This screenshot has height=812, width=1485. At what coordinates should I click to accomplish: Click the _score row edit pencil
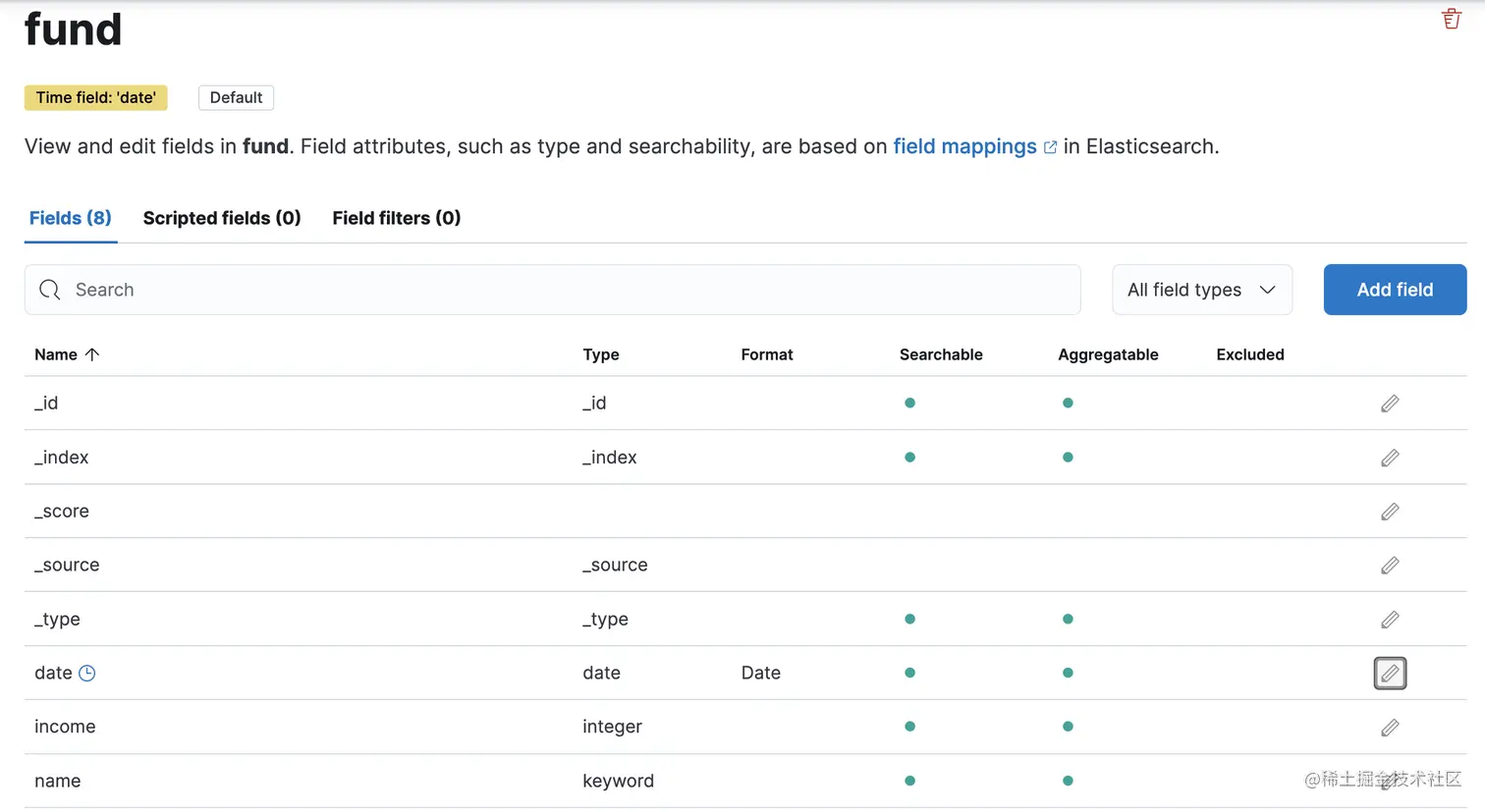click(x=1390, y=512)
